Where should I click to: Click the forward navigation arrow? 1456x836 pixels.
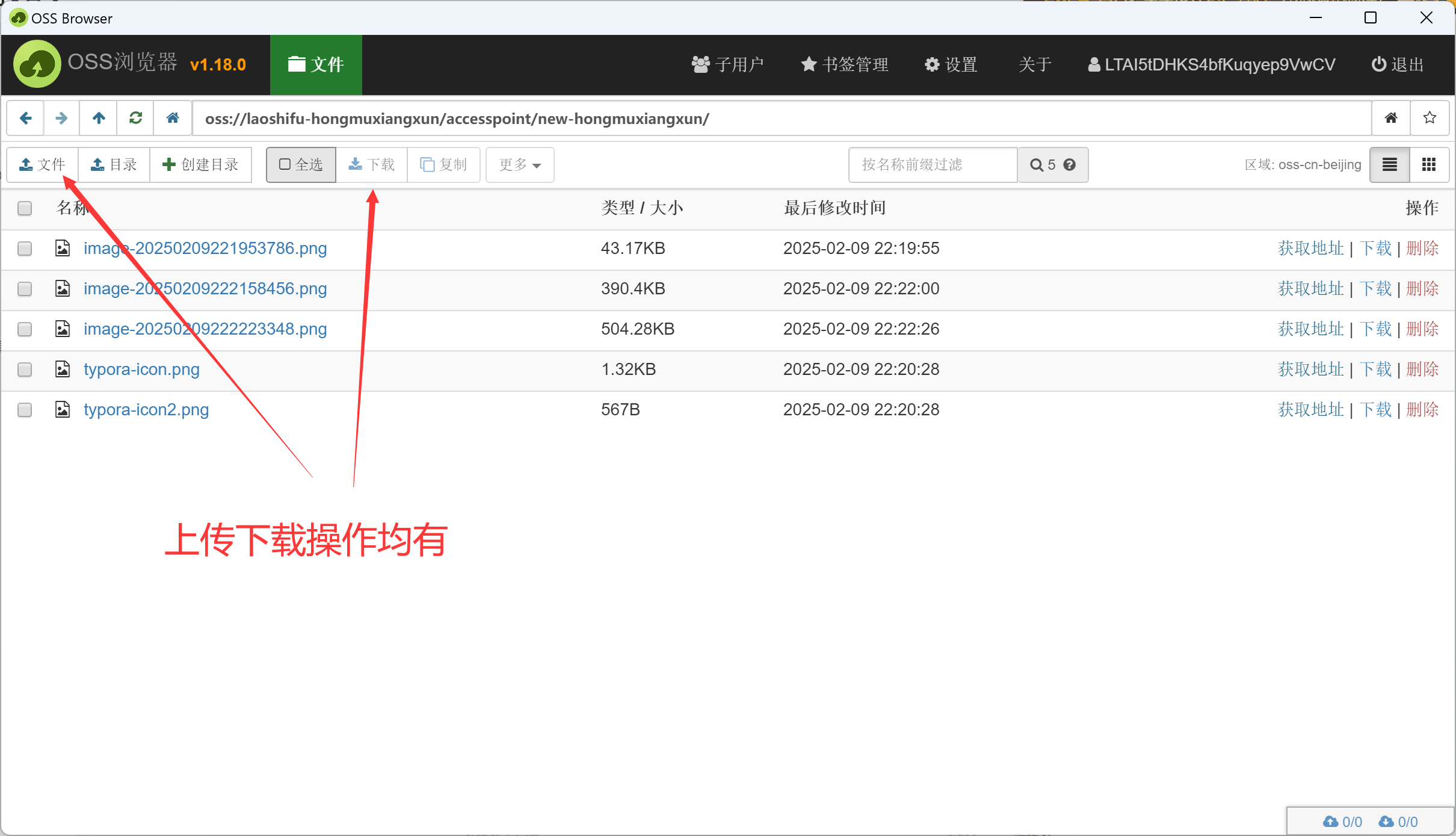pyautogui.click(x=61, y=118)
